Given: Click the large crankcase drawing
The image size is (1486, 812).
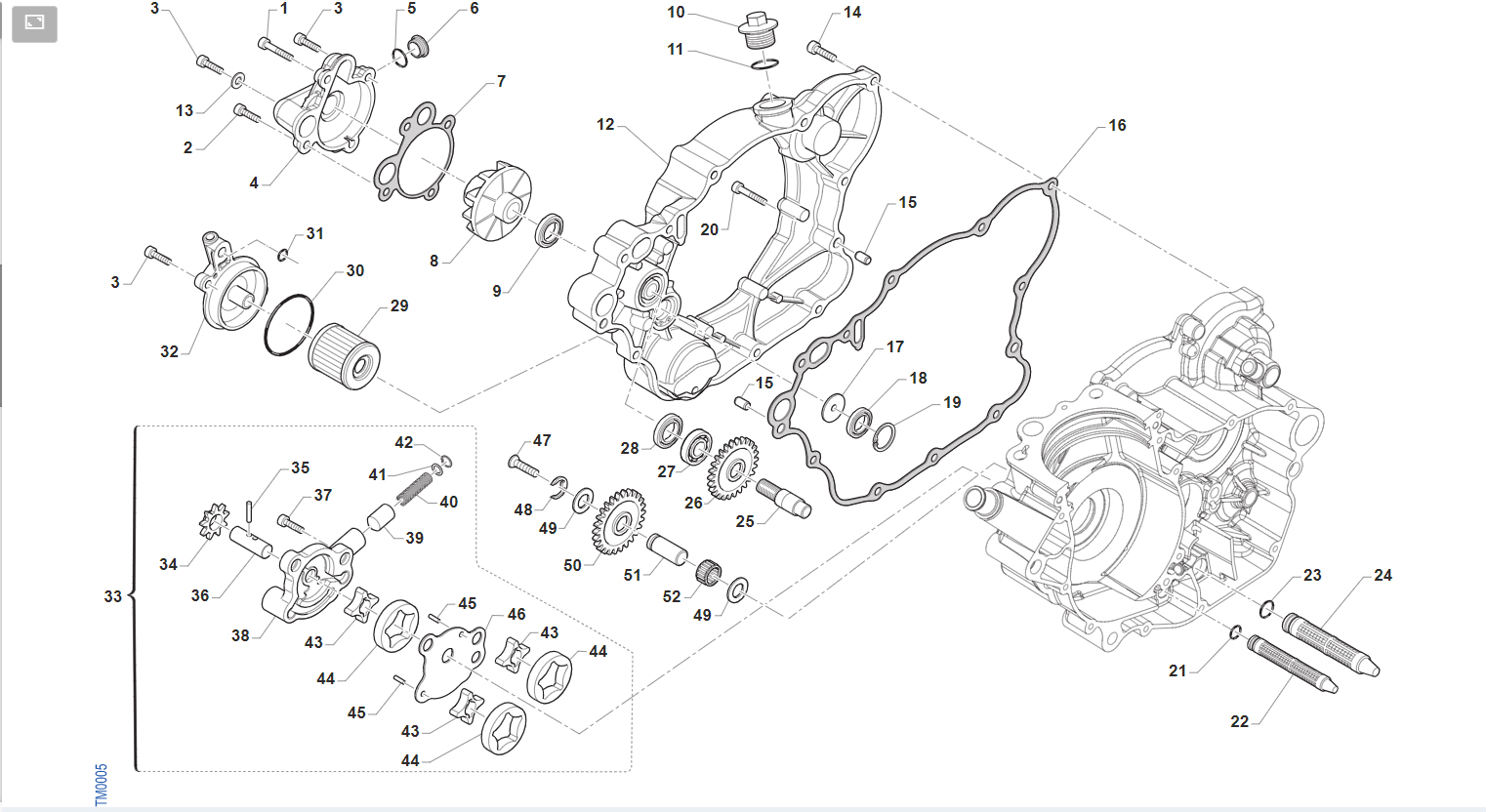Looking at the screenshot, I should pyautogui.click(x=1144, y=470).
